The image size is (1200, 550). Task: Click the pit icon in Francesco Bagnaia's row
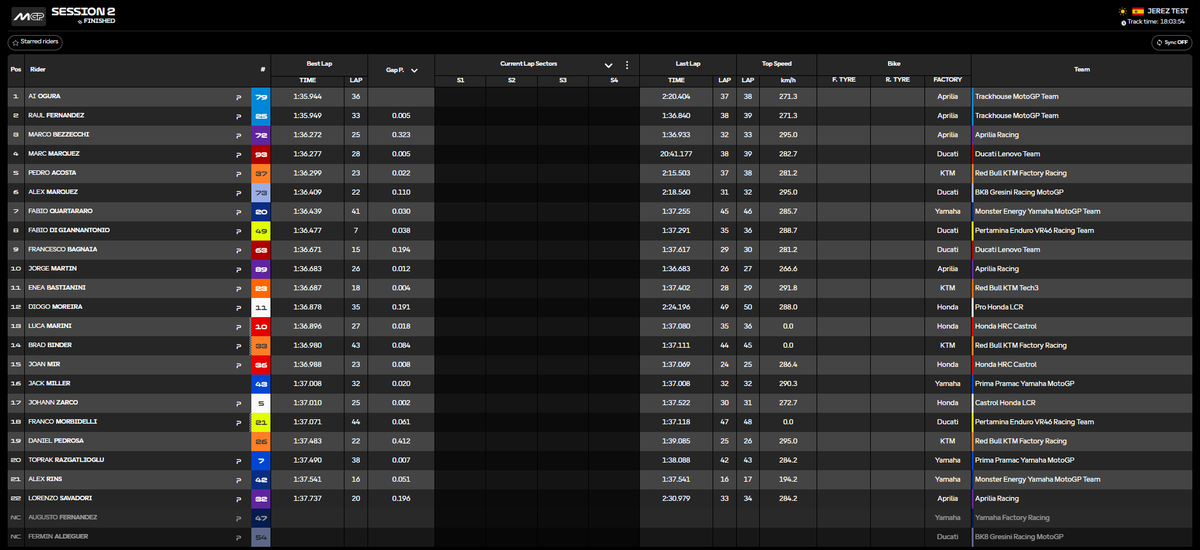238,250
